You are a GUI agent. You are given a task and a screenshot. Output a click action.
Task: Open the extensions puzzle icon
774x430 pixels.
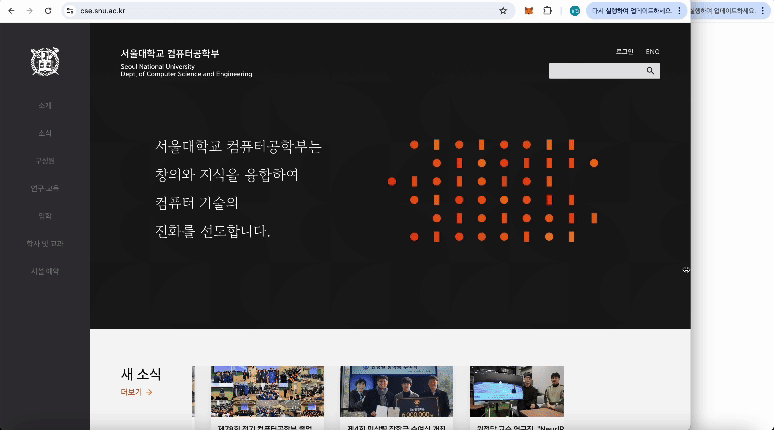pos(547,10)
